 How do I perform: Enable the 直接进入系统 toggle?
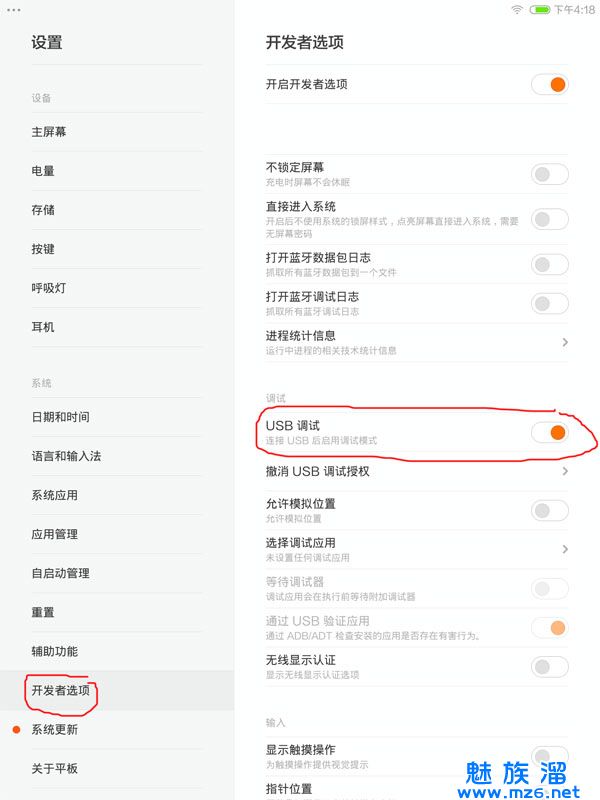click(549, 218)
